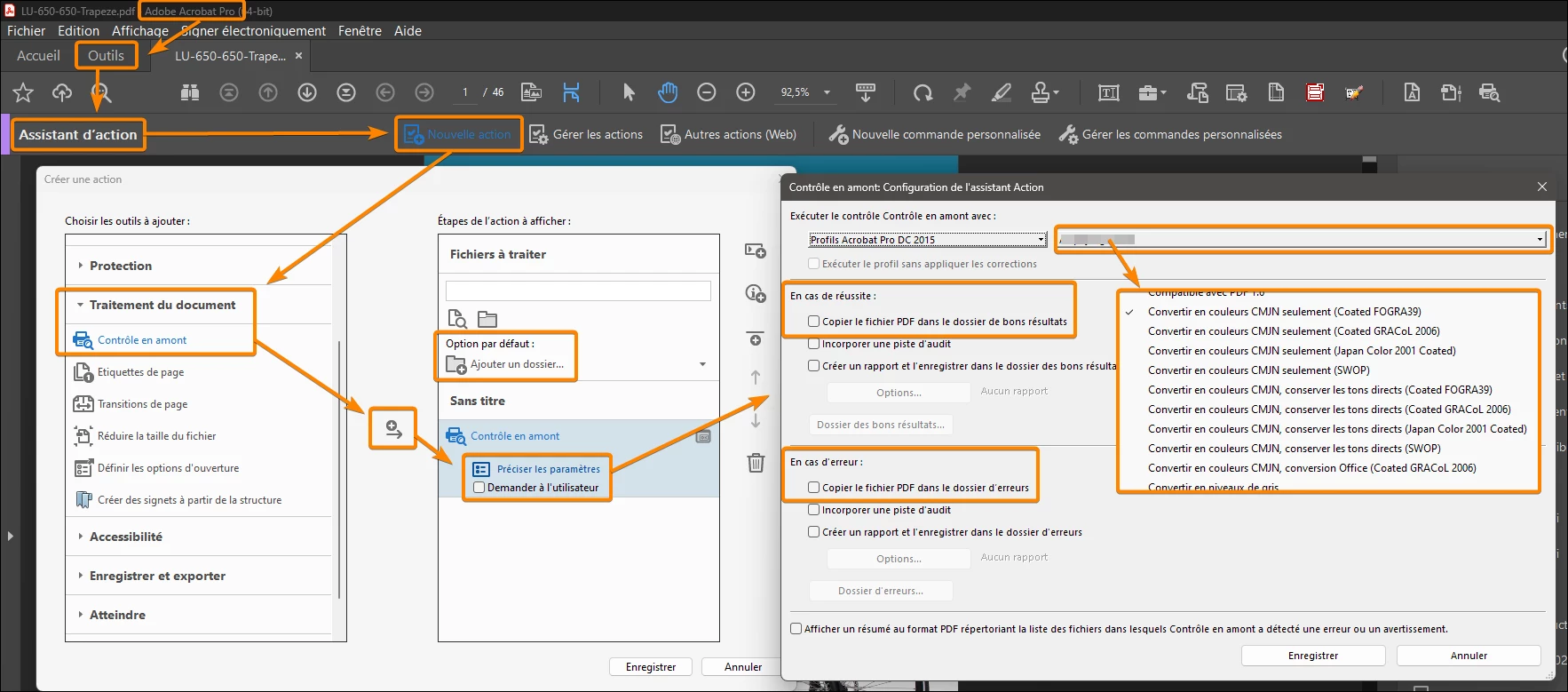
Task: Enable Afficher un résumé au format PDF checkbox
Action: pos(796,629)
